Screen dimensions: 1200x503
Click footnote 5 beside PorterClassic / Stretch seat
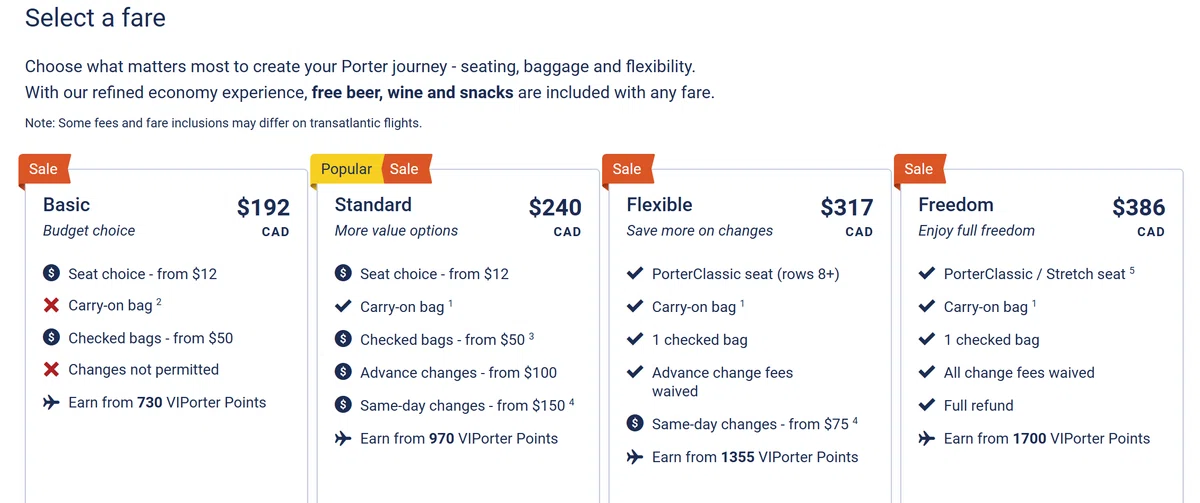1132,270
